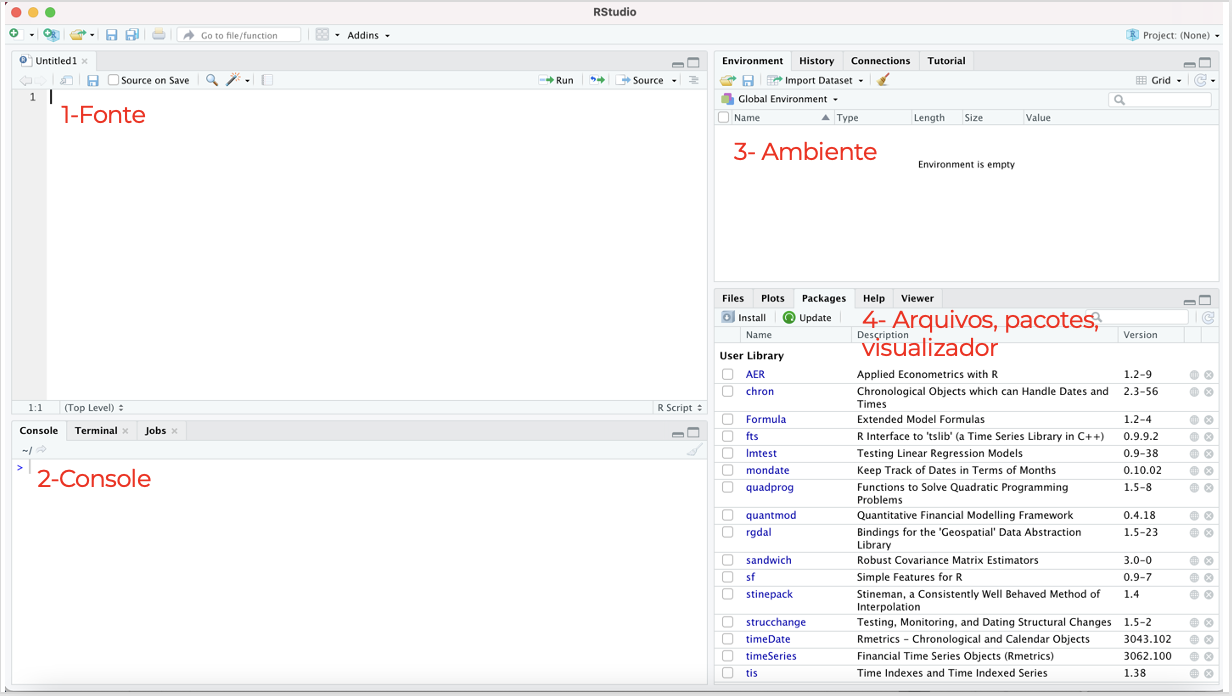The width and height of the screenshot is (1232, 696).
Task: Remove the AER package using its delete icon
Action: 1208,375
